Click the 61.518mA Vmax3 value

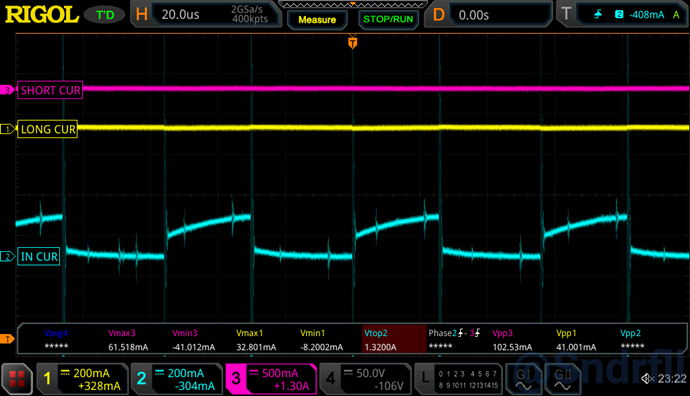[x=128, y=347]
